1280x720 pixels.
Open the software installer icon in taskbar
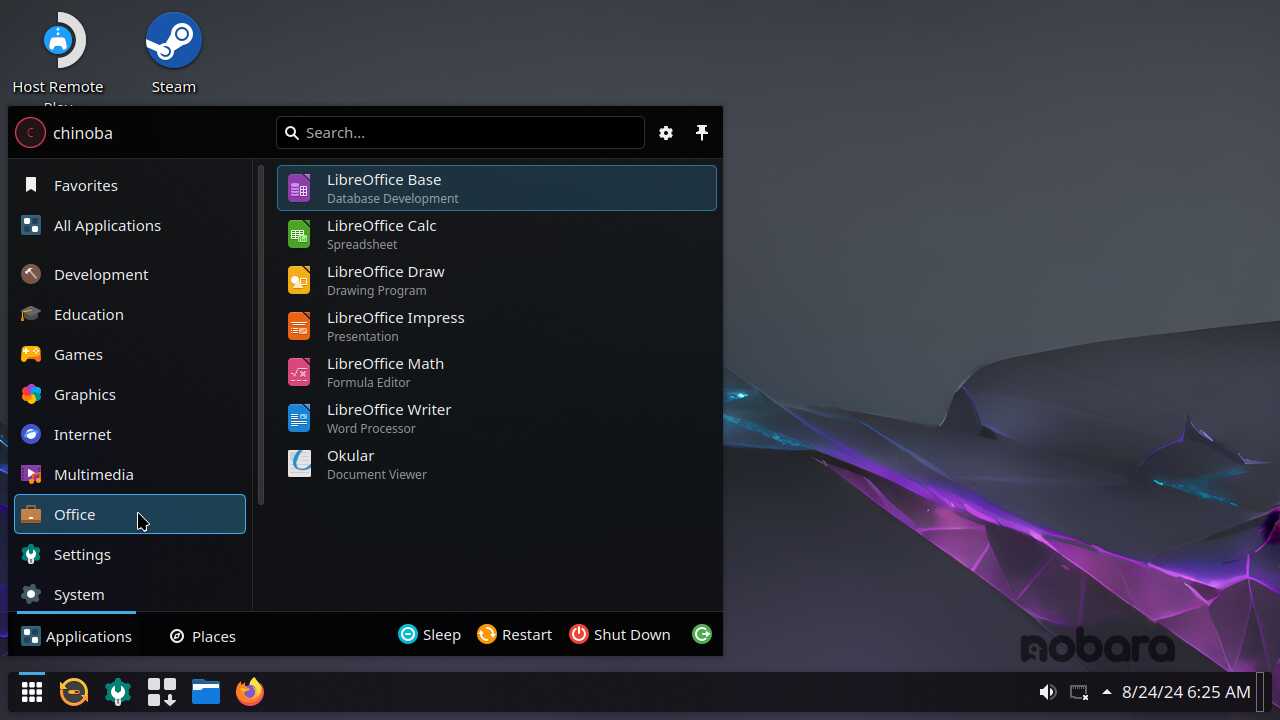(x=162, y=691)
